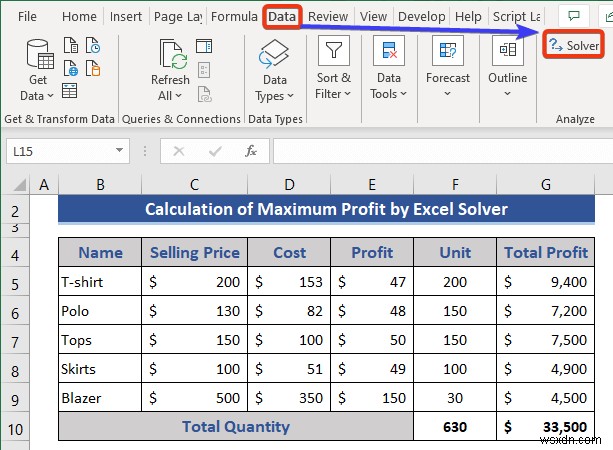Select the Blazer unit cell showing 30
The height and width of the screenshot is (450, 613).
[x=455, y=398]
